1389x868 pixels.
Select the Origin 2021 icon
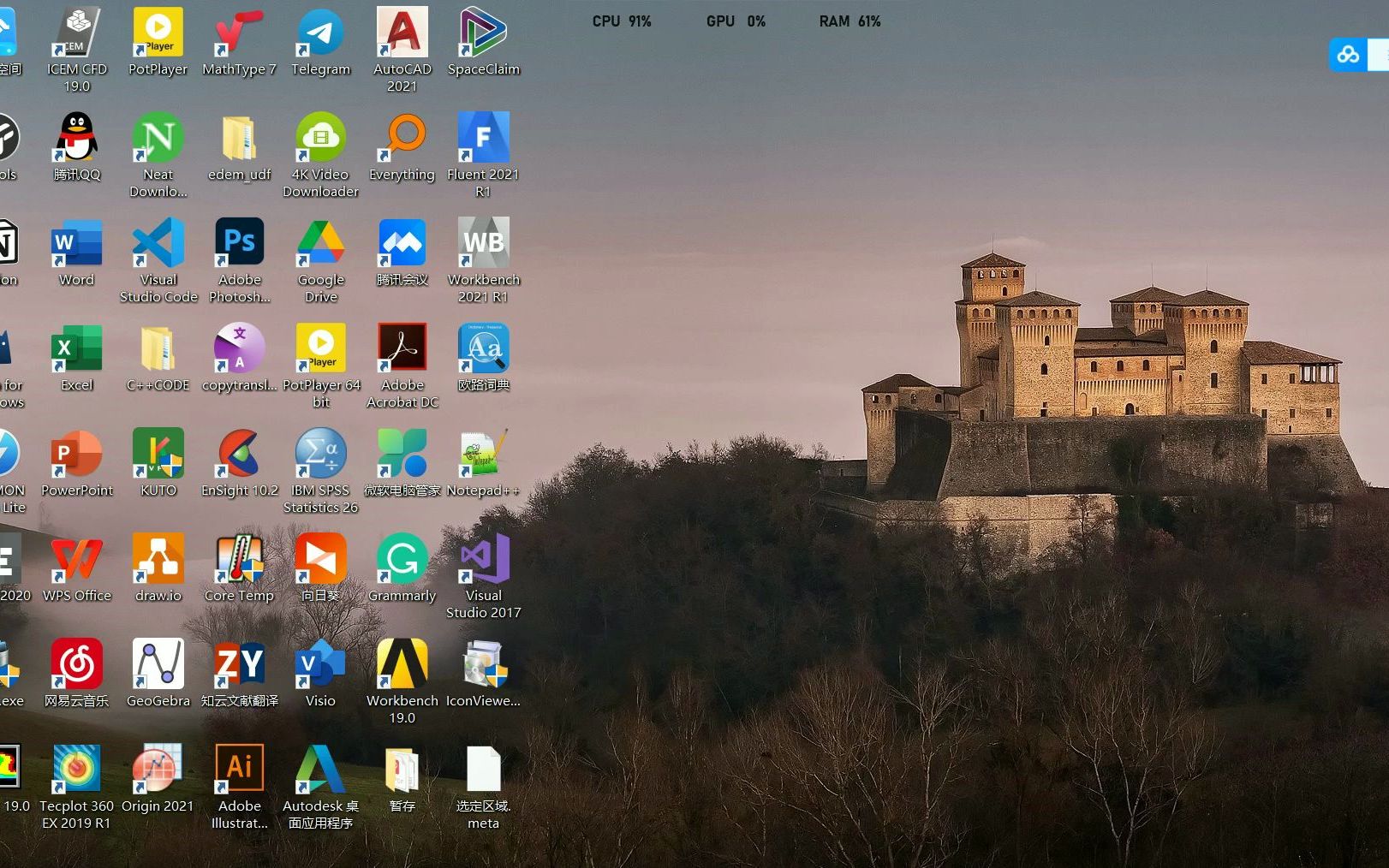tap(158, 778)
